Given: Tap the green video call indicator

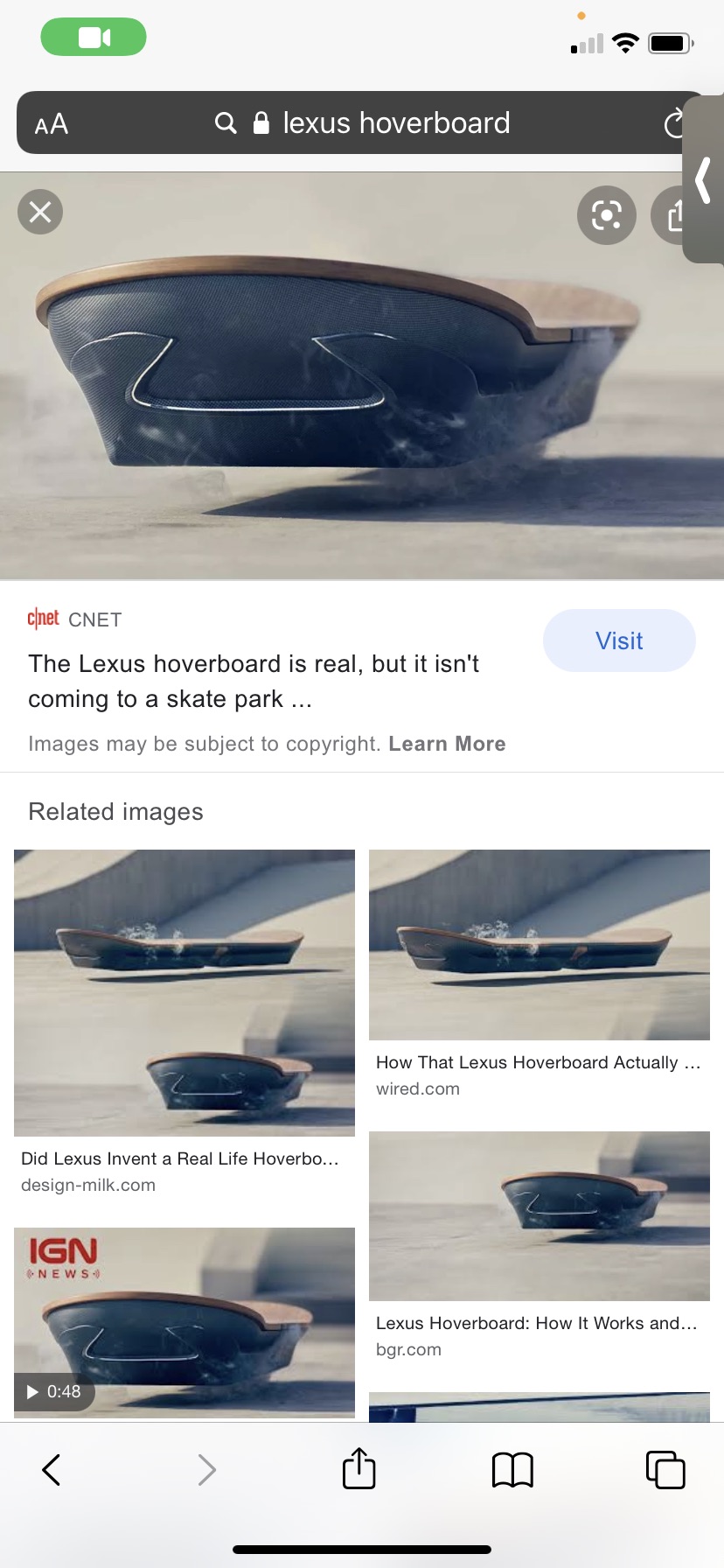Looking at the screenshot, I should 94,37.
